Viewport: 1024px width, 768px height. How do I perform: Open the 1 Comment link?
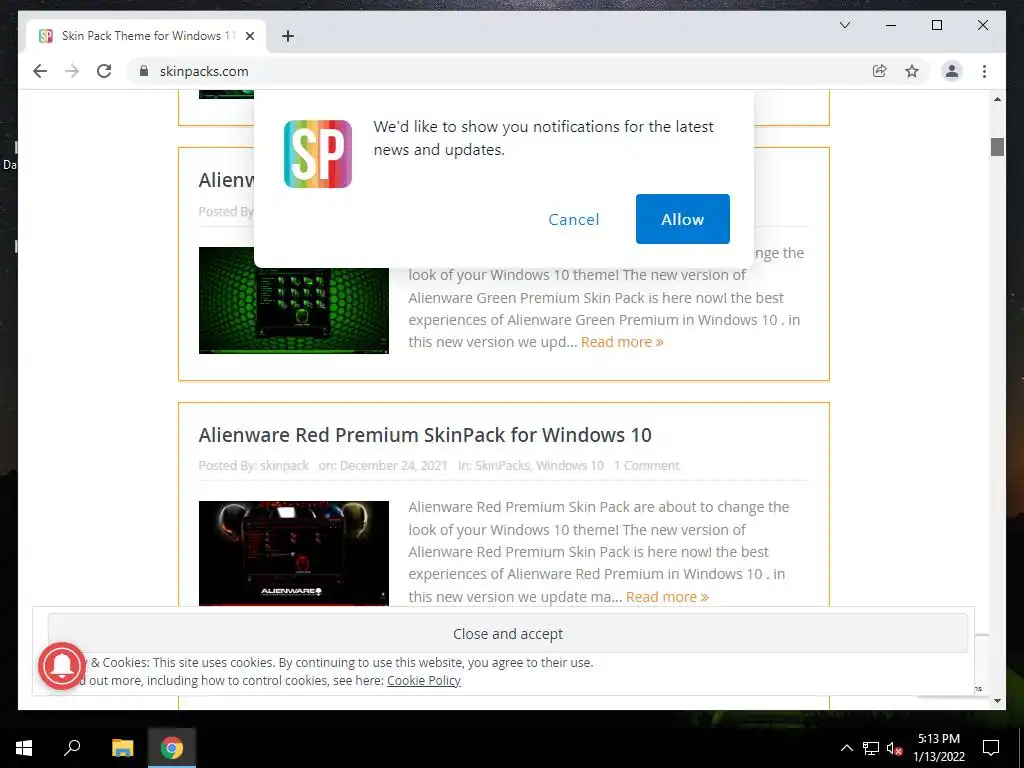(647, 466)
